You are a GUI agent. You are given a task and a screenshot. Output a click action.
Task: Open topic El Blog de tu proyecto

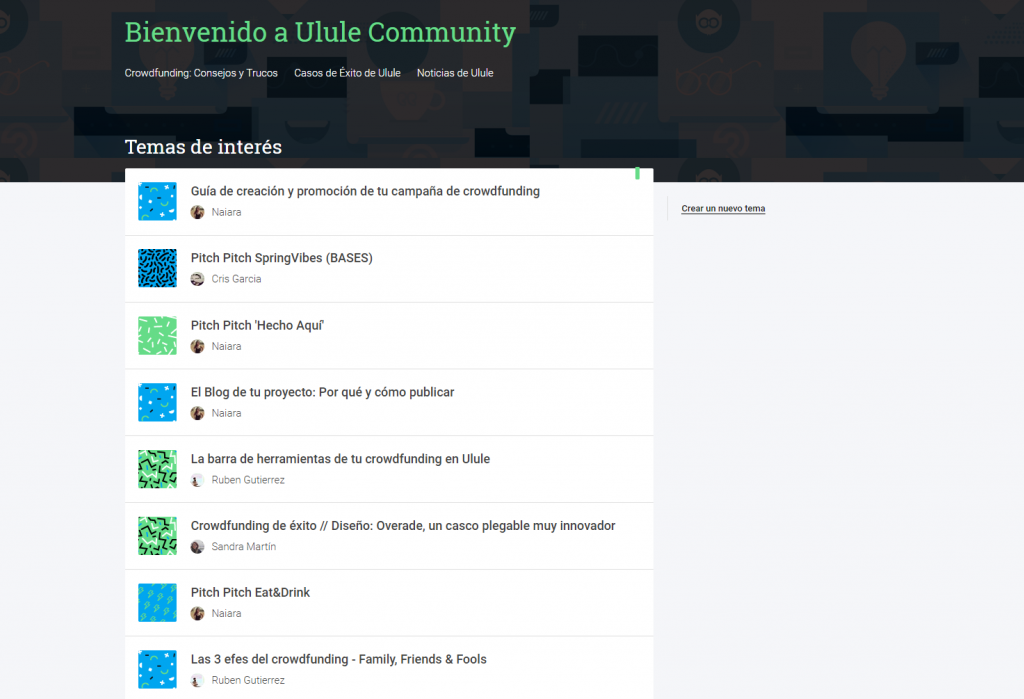[x=323, y=392]
